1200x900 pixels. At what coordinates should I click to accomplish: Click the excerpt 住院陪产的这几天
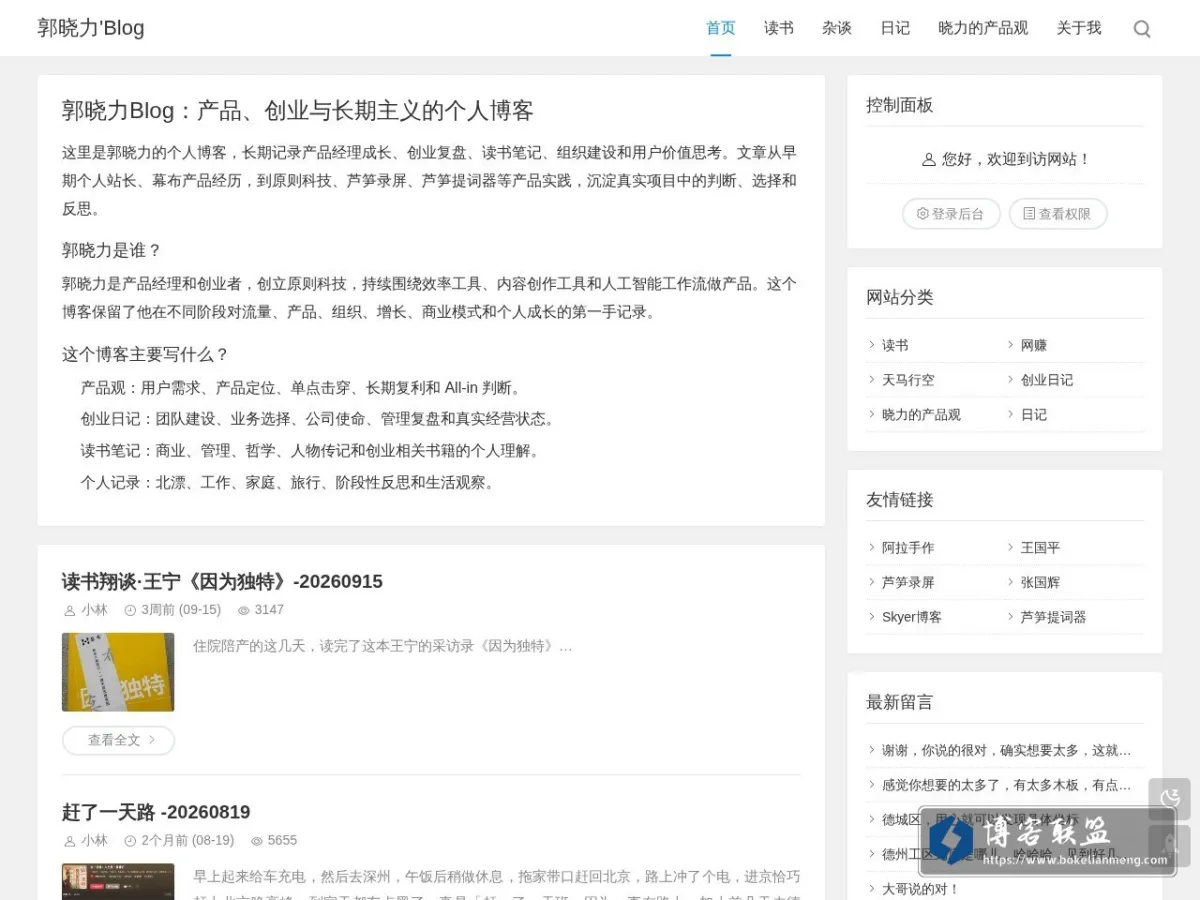click(x=382, y=646)
